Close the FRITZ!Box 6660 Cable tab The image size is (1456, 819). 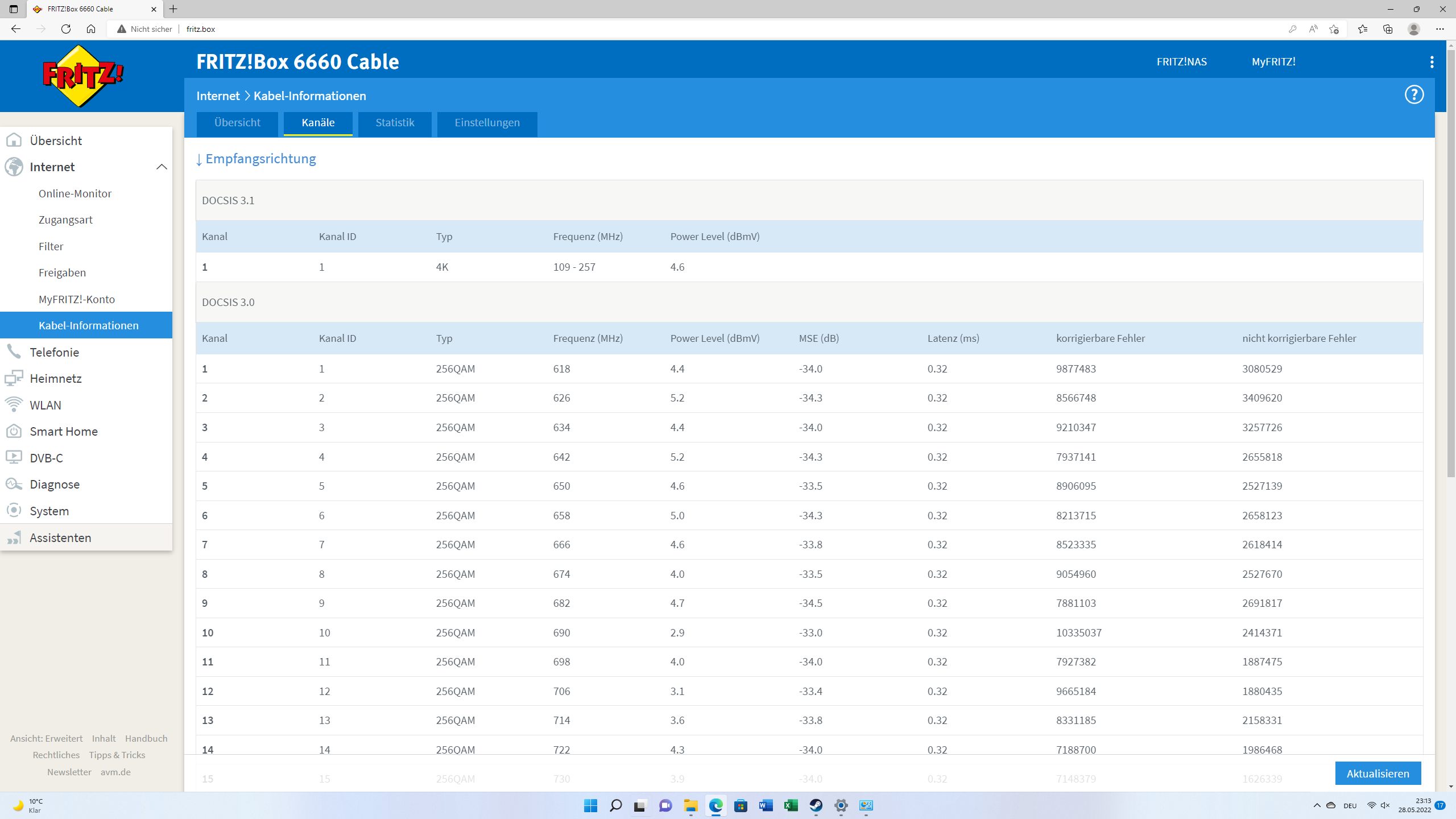click(x=154, y=9)
